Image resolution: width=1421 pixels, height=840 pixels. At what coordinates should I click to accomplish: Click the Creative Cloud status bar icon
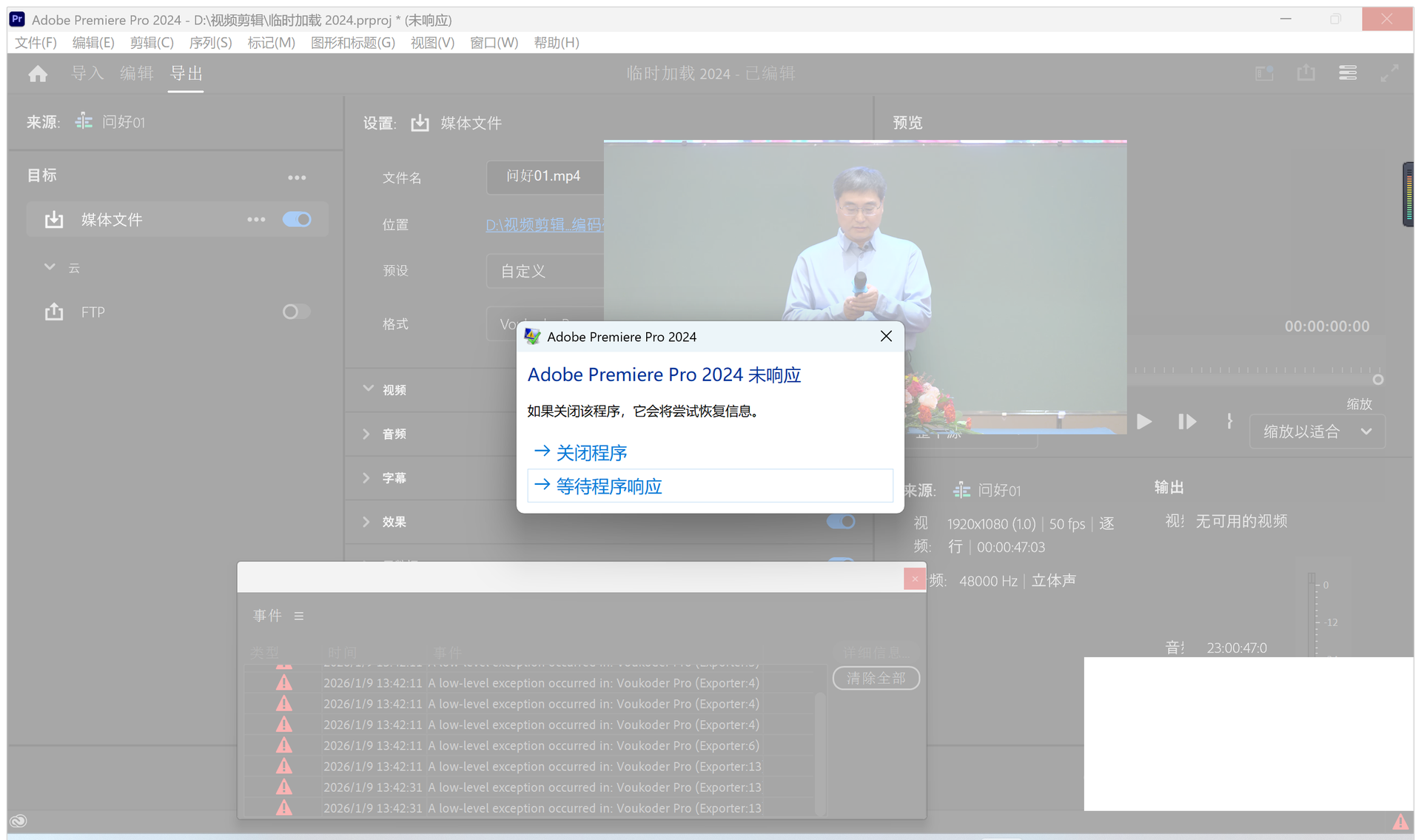[18, 821]
